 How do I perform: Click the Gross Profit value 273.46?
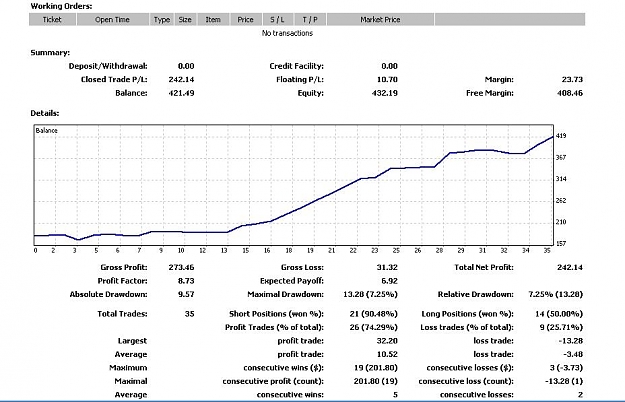pyautogui.click(x=181, y=267)
